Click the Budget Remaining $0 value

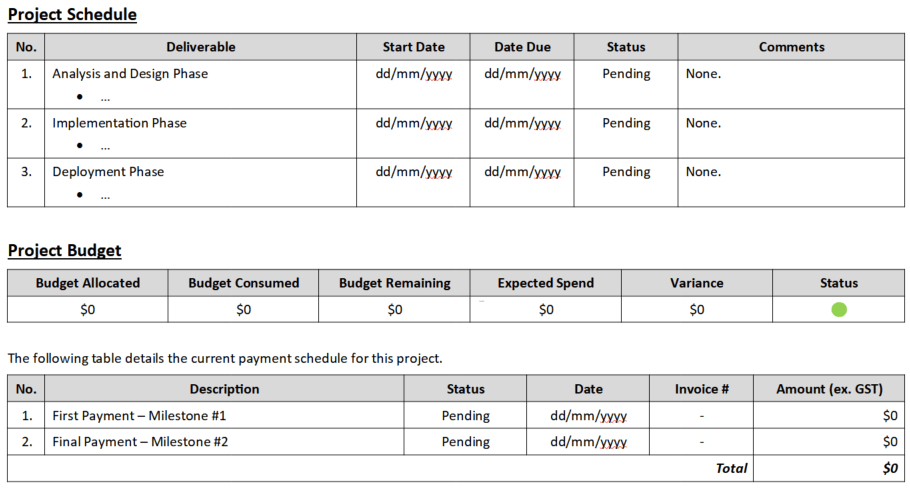(395, 310)
